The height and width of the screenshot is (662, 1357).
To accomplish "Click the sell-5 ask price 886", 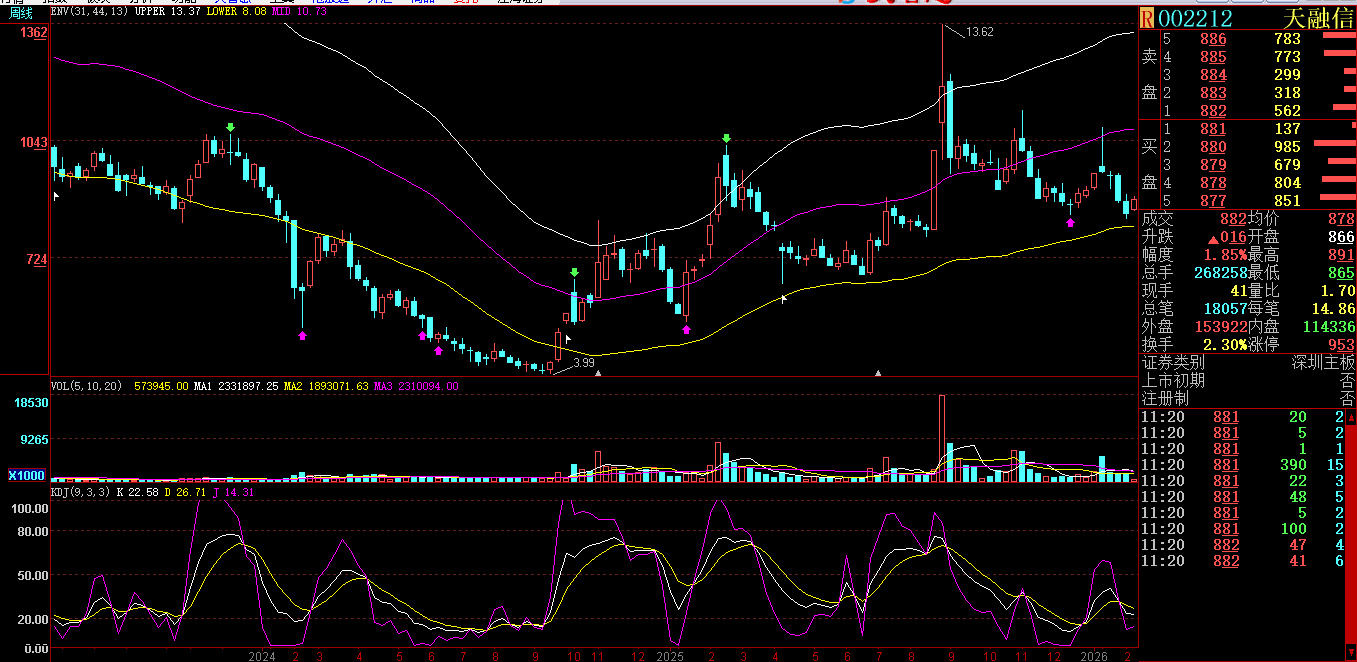I will pos(1213,39).
